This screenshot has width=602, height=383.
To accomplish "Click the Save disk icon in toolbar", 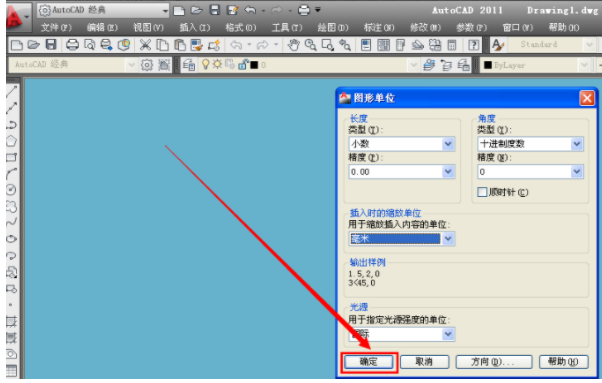I will pos(51,45).
